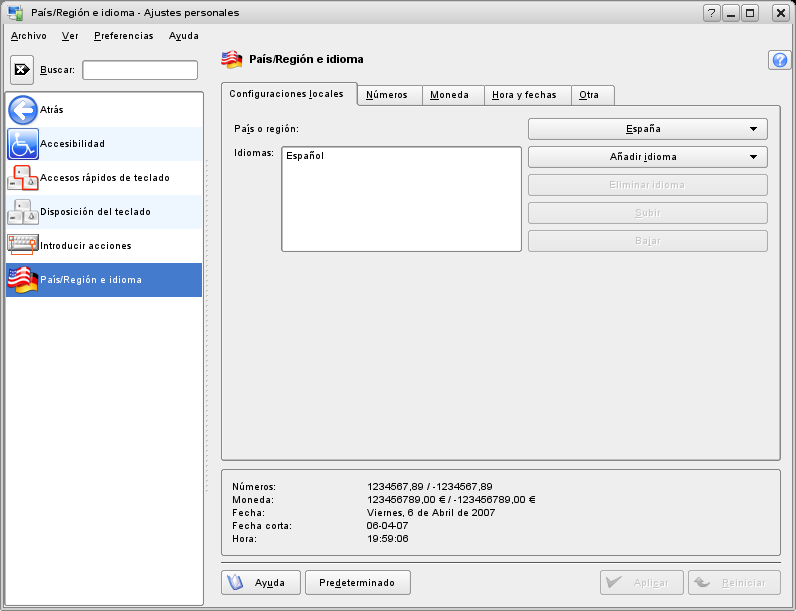Select the Accesos rápidos de teclado icon
The image size is (796, 611).
pyautogui.click(x=22, y=178)
